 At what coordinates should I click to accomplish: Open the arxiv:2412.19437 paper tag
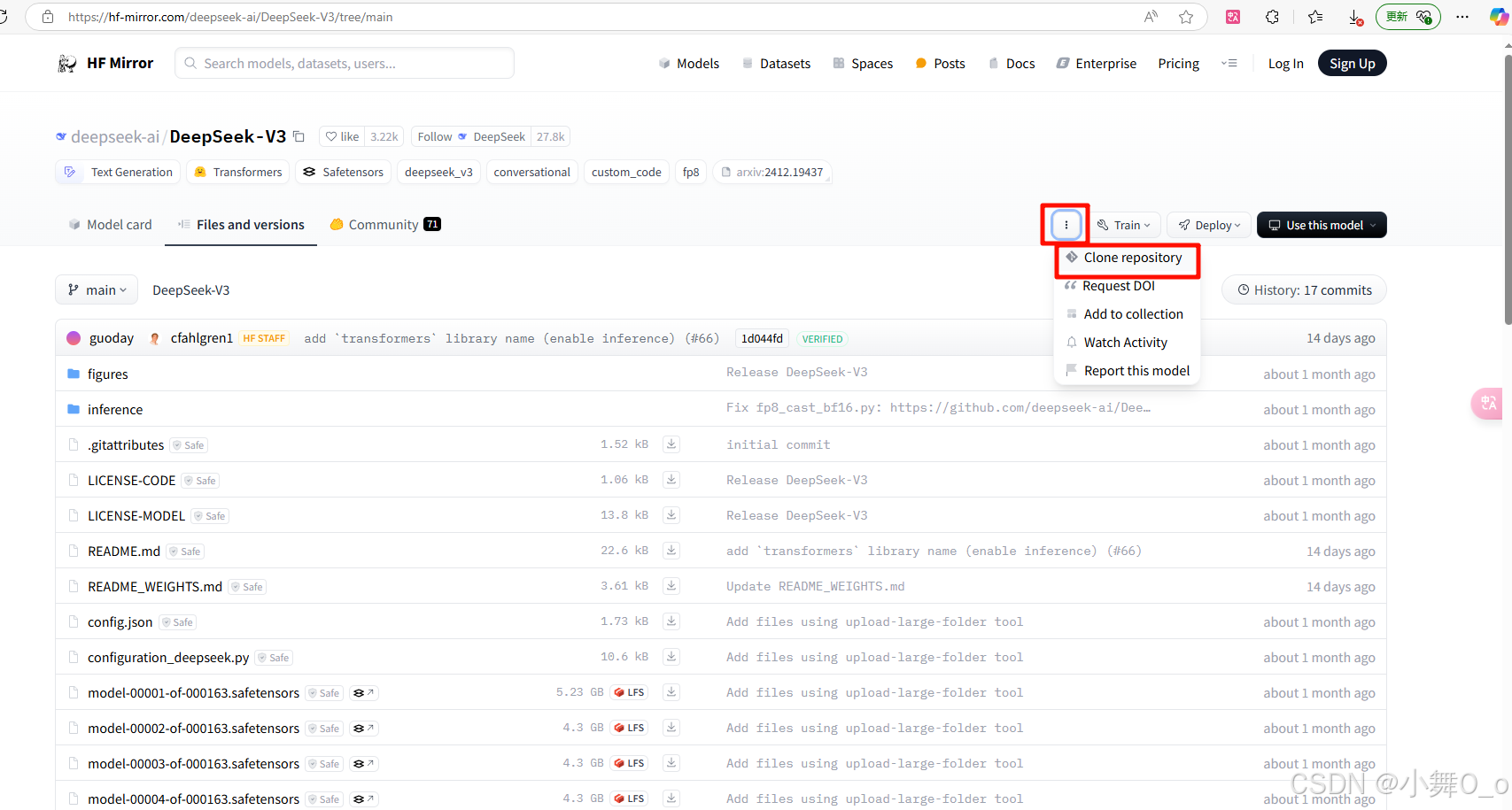tap(772, 172)
